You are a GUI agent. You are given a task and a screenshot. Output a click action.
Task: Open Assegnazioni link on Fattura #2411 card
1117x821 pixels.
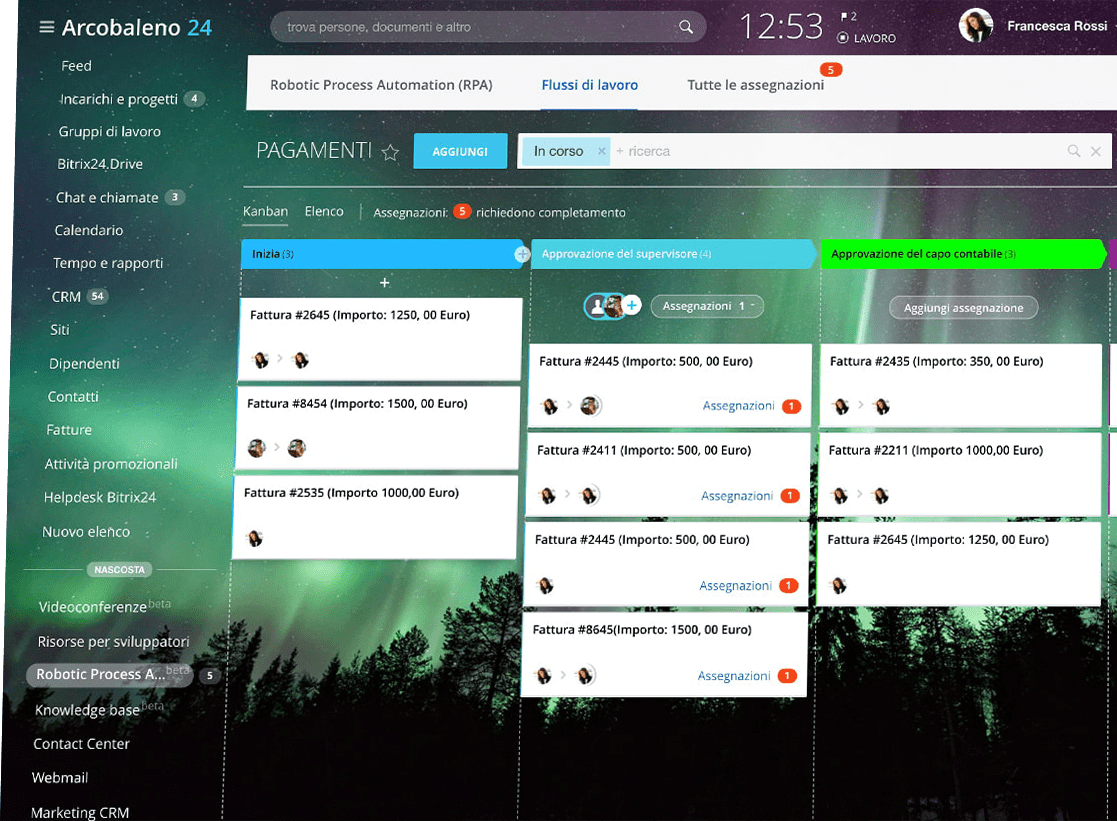737,496
